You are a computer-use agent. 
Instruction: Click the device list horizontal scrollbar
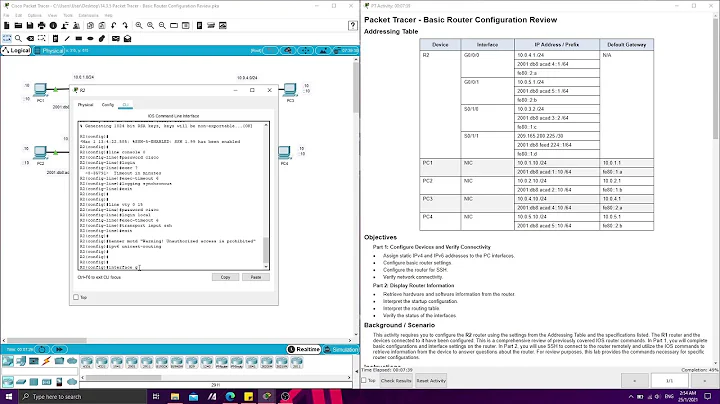pyautogui.click(x=124, y=377)
